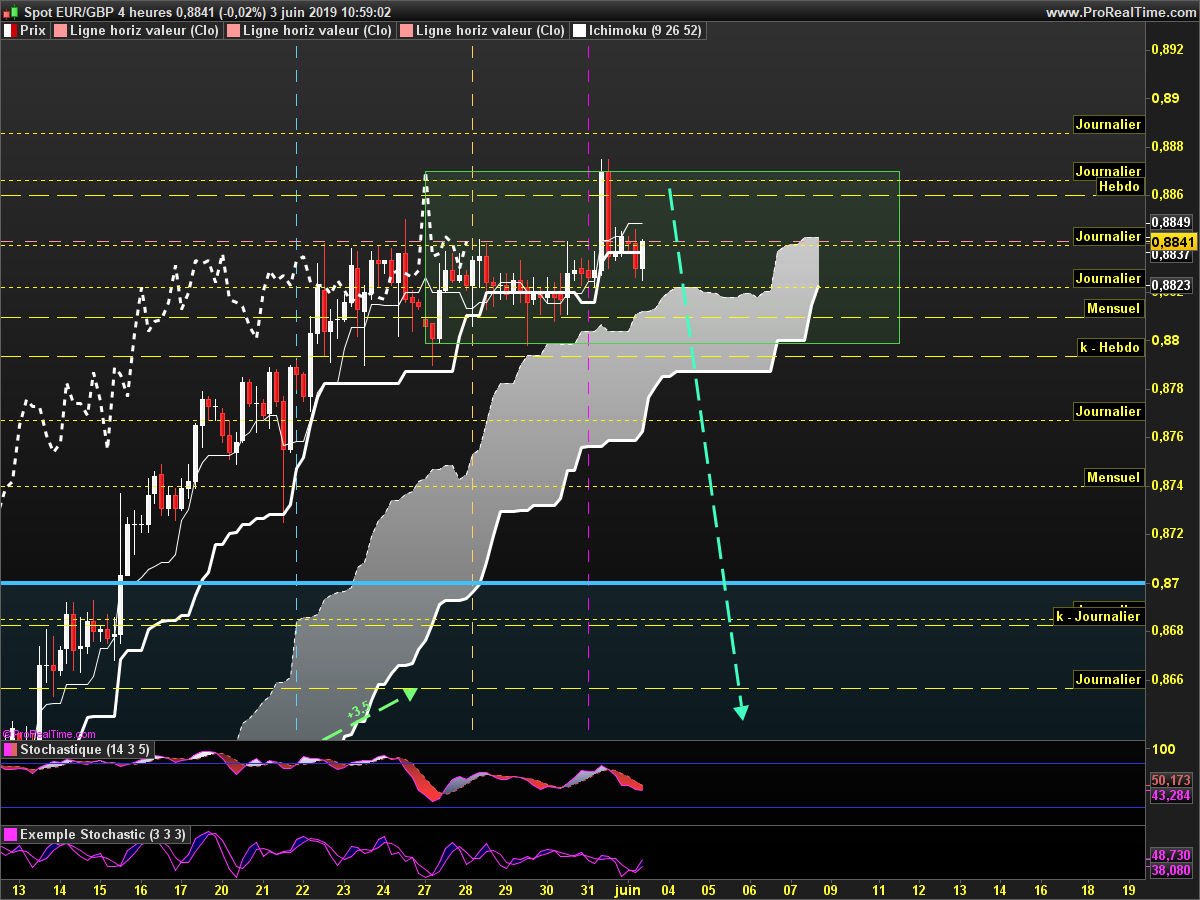The height and width of the screenshot is (900, 1200).
Task: Open the second Ligne horiz valeur (Clo) legend
Action: click(317, 31)
